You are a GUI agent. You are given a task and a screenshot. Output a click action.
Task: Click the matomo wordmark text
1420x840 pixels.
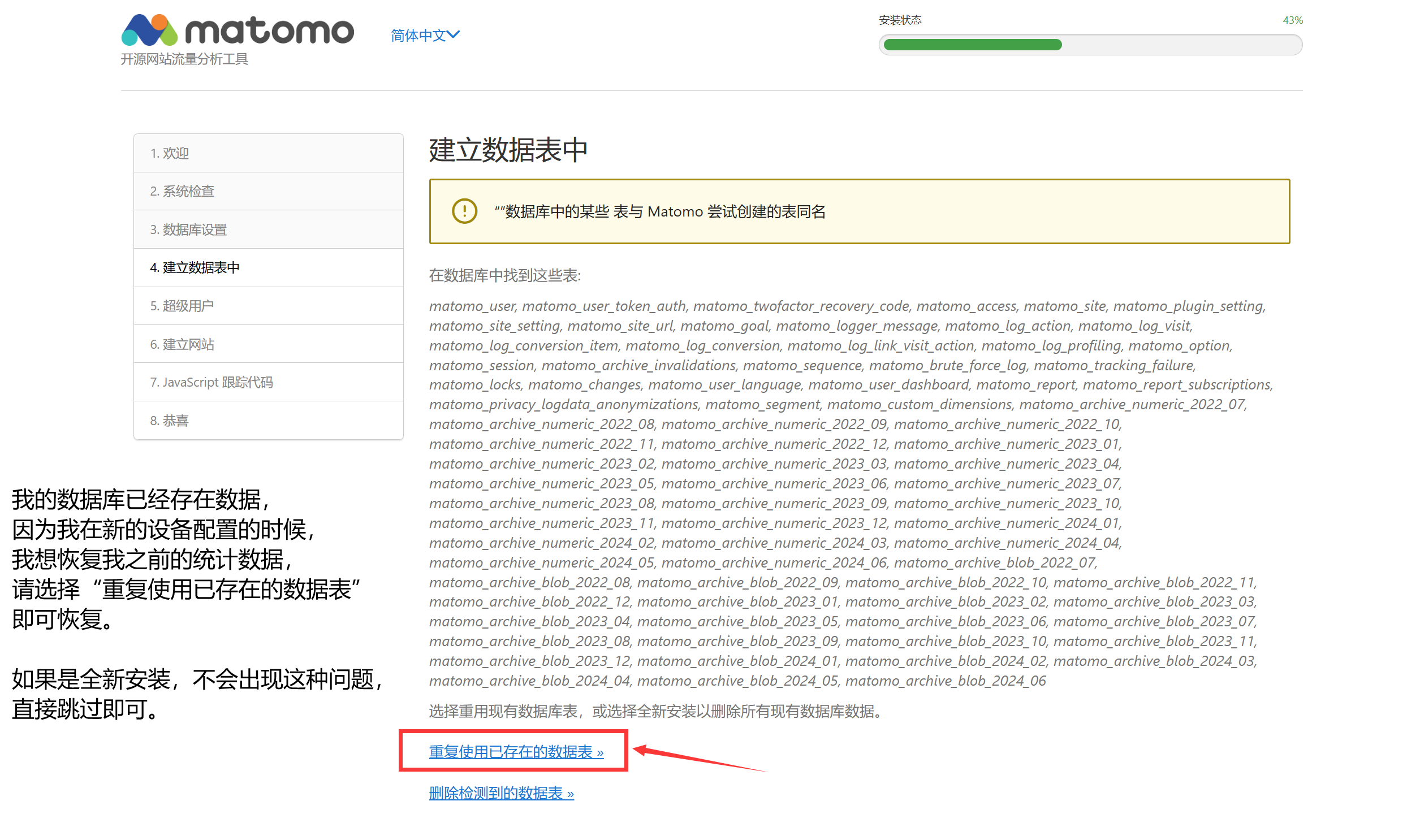pos(270,31)
